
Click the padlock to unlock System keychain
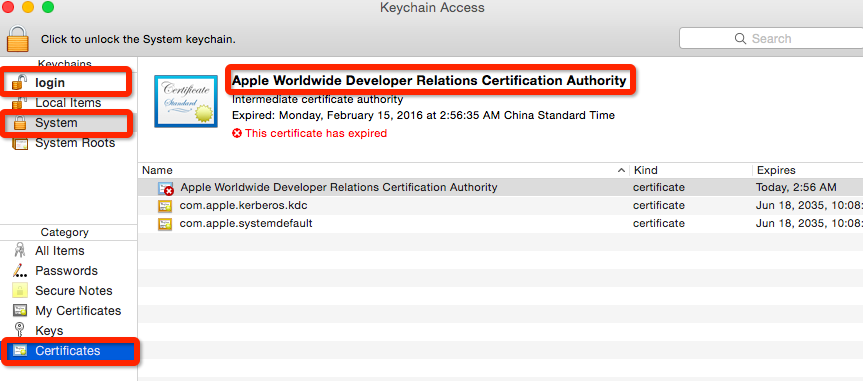coord(18,40)
